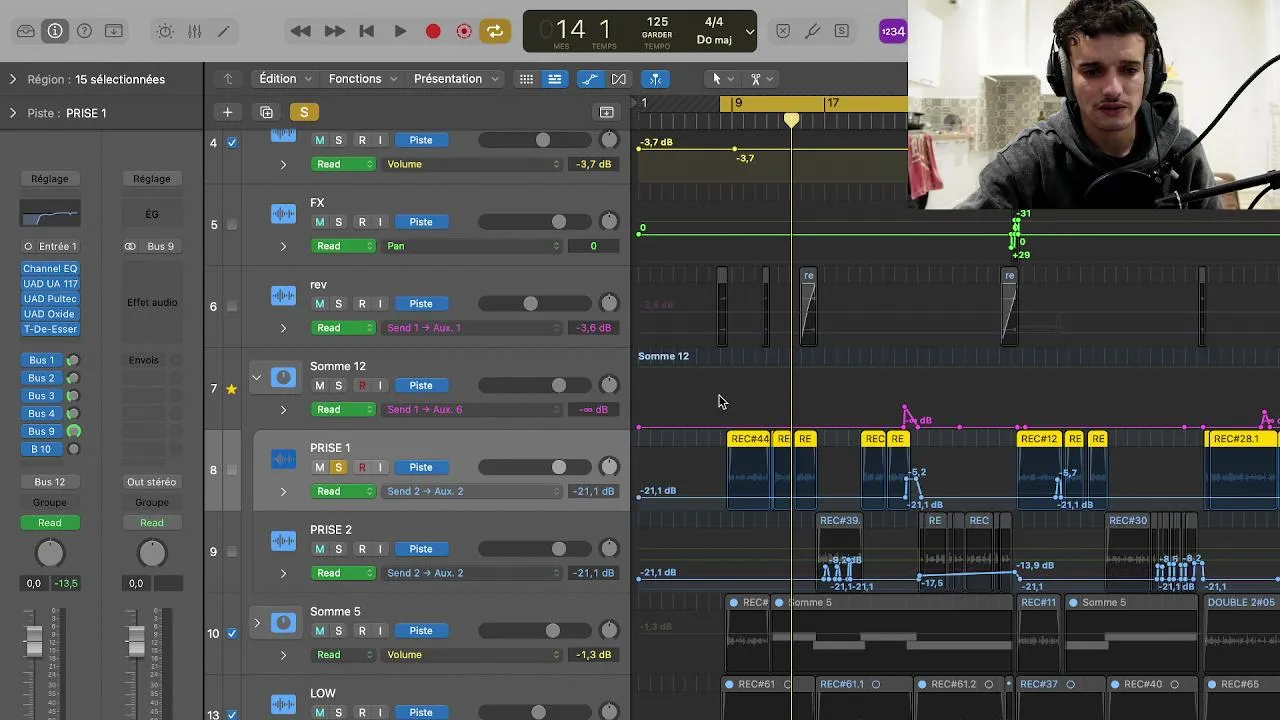Click the pan knob on PRISE 1 track
The height and width of the screenshot is (720, 1280).
pyautogui.click(x=608, y=467)
